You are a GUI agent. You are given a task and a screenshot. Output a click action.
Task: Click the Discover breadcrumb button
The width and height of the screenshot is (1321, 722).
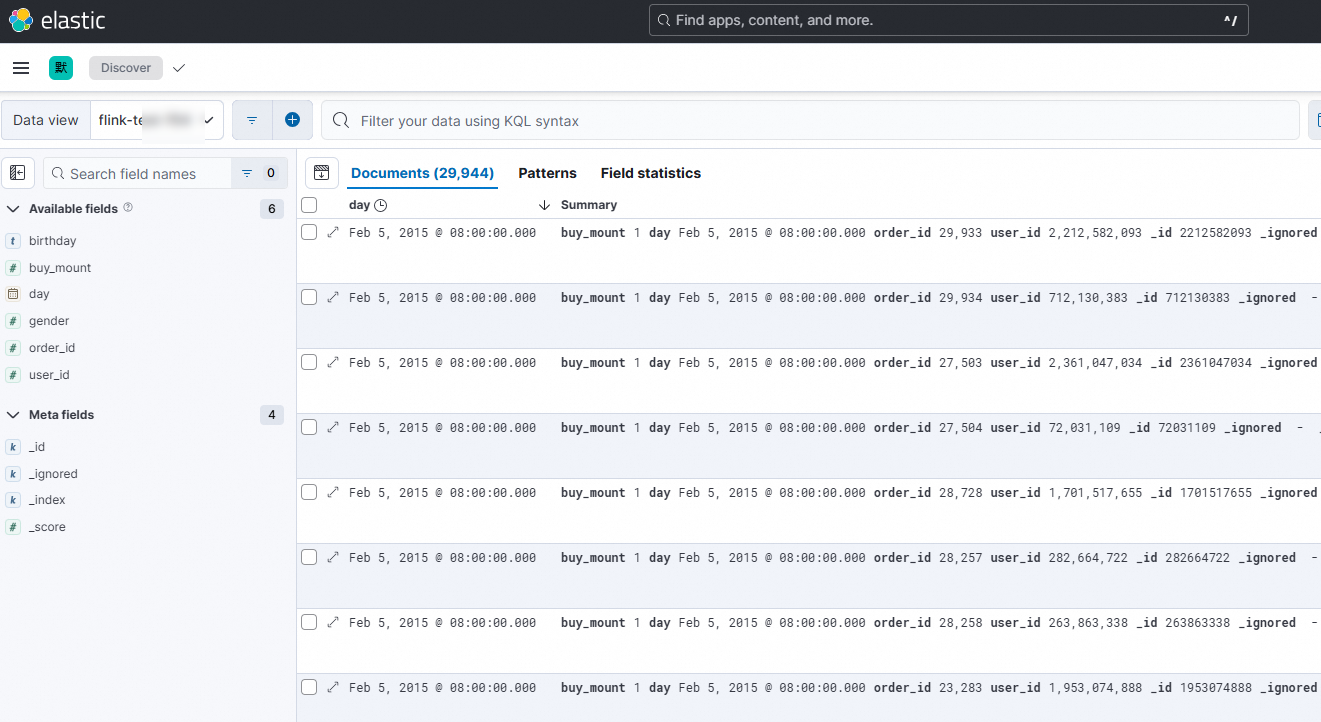(x=126, y=68)
